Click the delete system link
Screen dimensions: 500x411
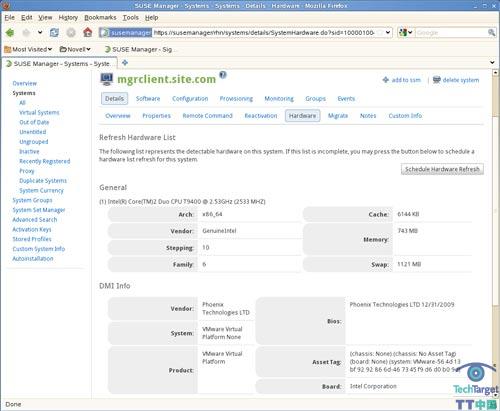pos(456,80)
